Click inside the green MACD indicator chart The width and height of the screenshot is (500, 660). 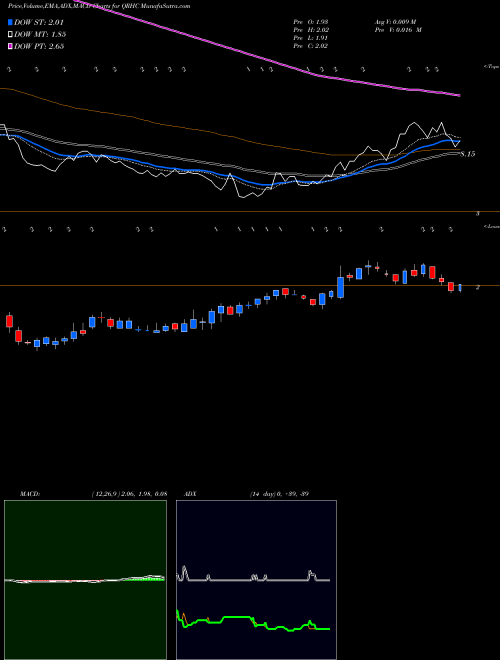tap(85, 580)
